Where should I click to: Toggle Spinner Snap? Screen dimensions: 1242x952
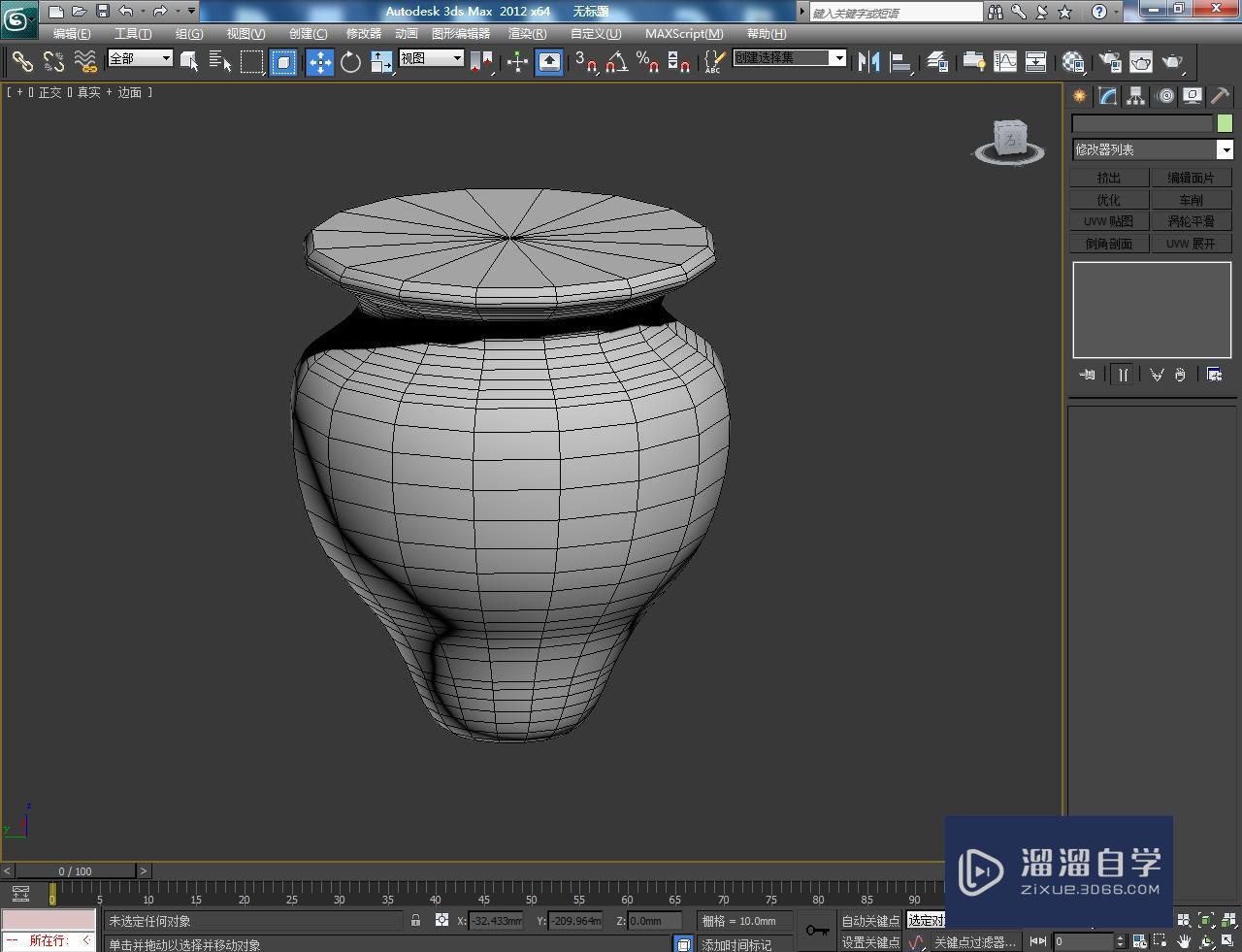coord(679,62)
